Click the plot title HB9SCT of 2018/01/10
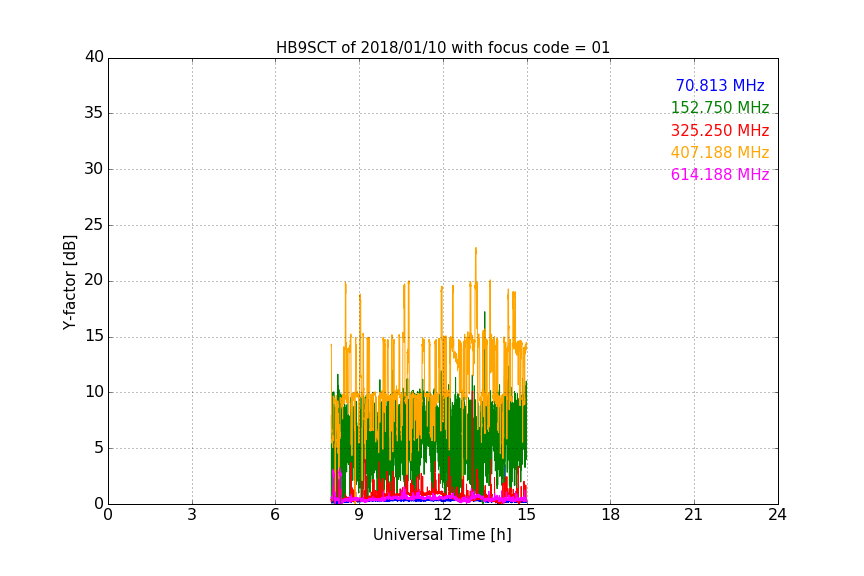Screen dimensions: 864x576 pos(442,48)
